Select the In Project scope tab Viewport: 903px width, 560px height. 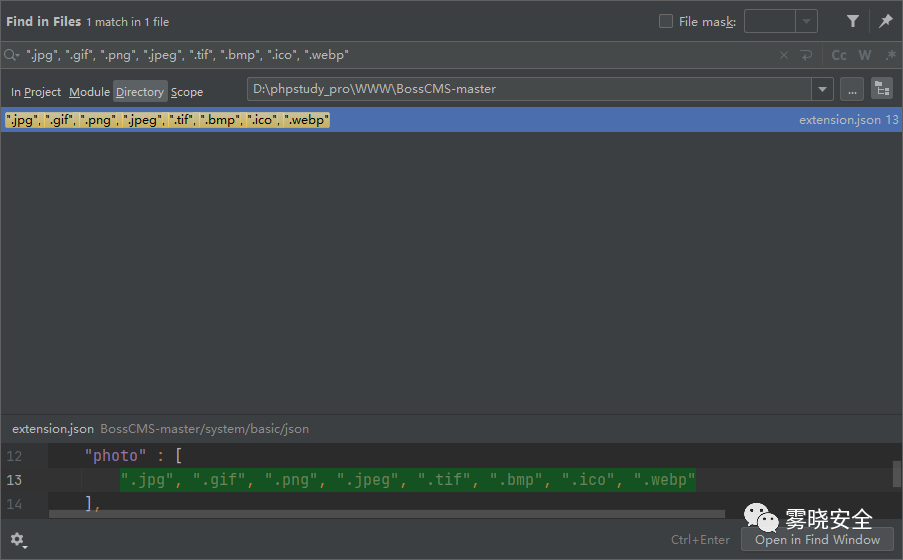click(x=36, y=92)
